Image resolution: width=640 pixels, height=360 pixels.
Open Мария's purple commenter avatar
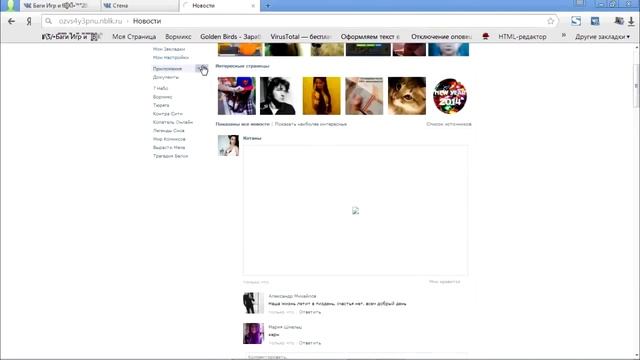pos(253,333)
